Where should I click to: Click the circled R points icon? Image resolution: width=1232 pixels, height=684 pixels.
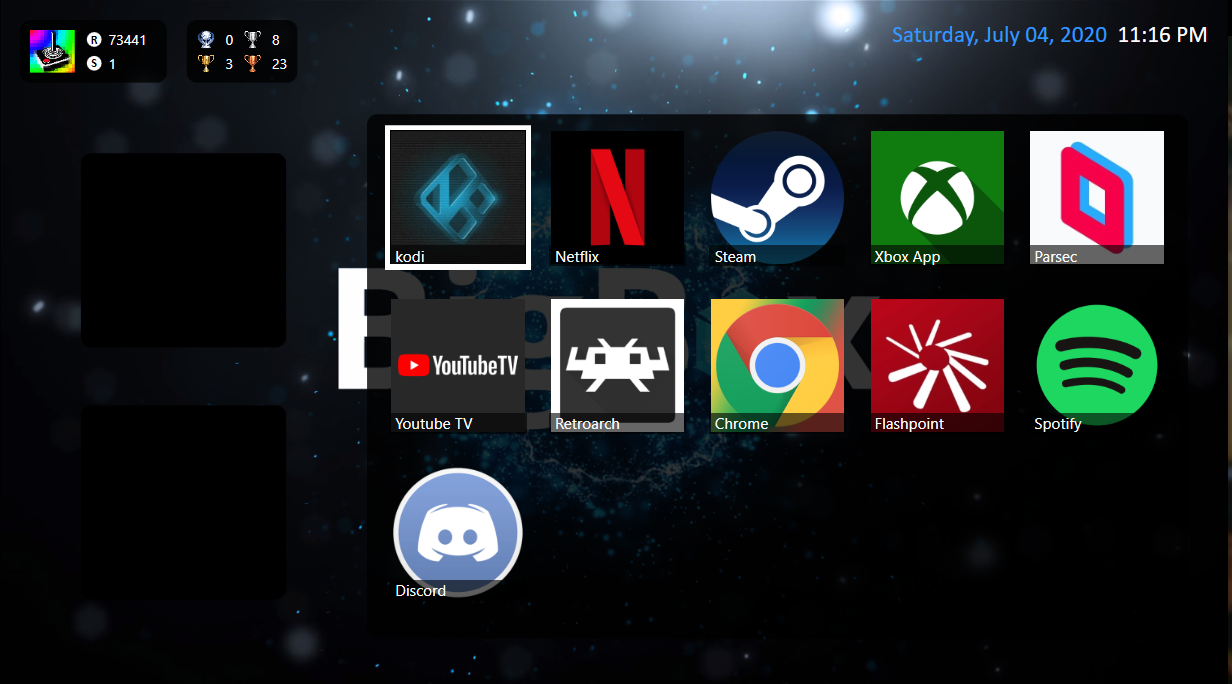[x=94, y=40]
